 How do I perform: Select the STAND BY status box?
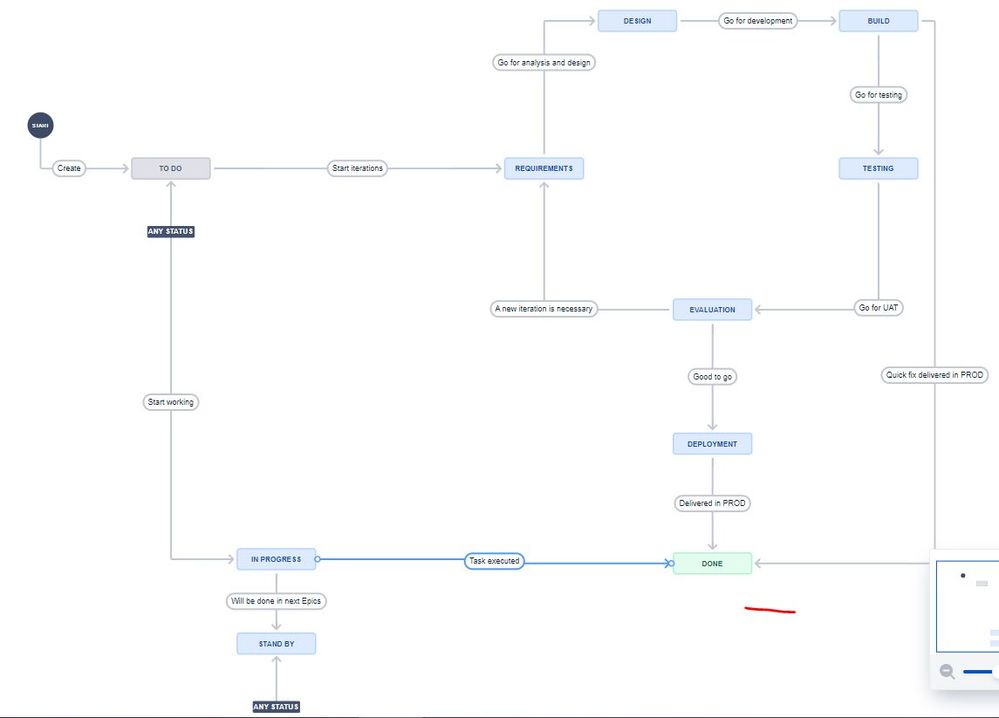[276, 644]
